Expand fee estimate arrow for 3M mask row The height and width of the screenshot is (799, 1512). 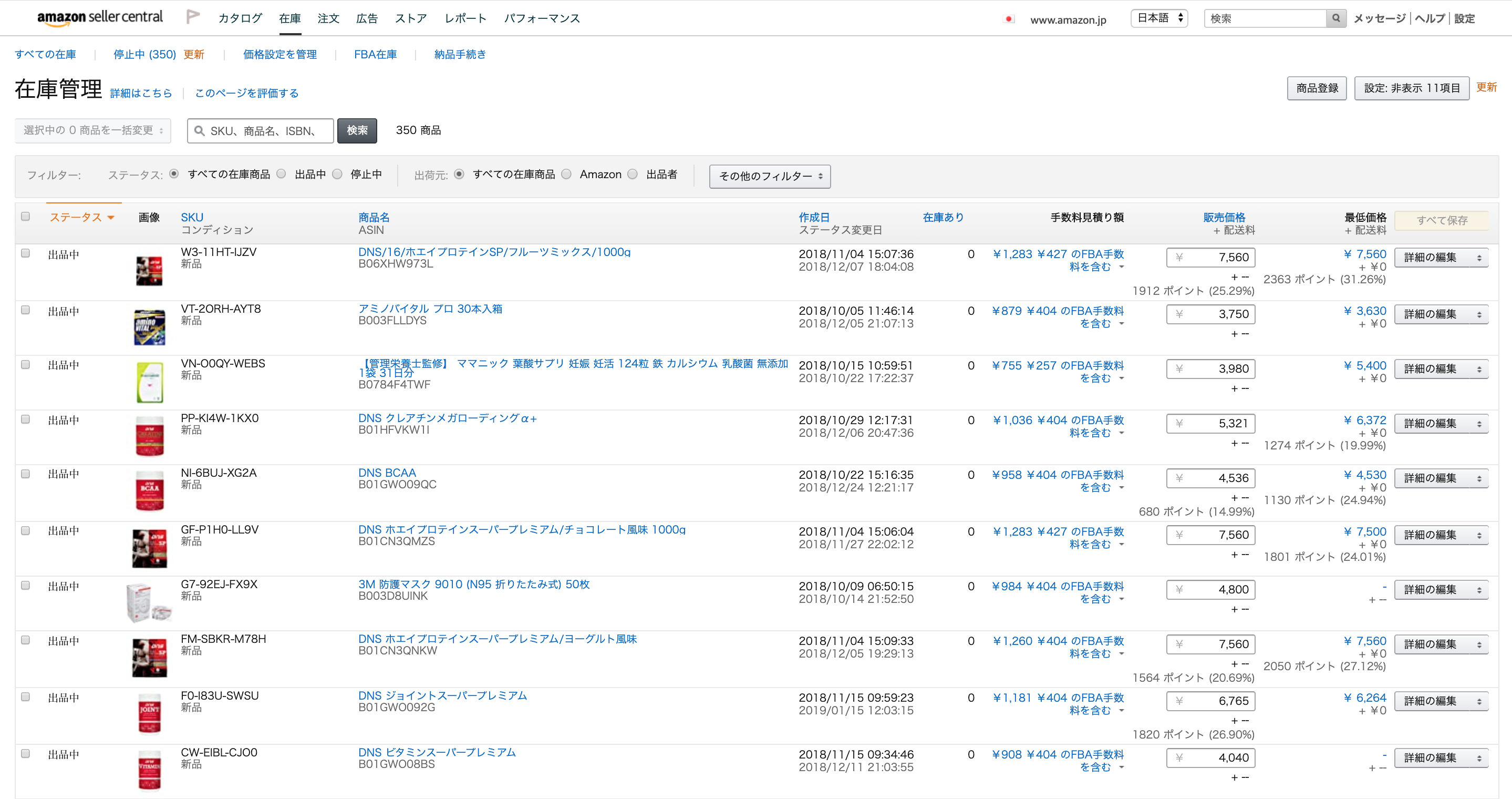pyautogui.click(x=1121, y=599)
